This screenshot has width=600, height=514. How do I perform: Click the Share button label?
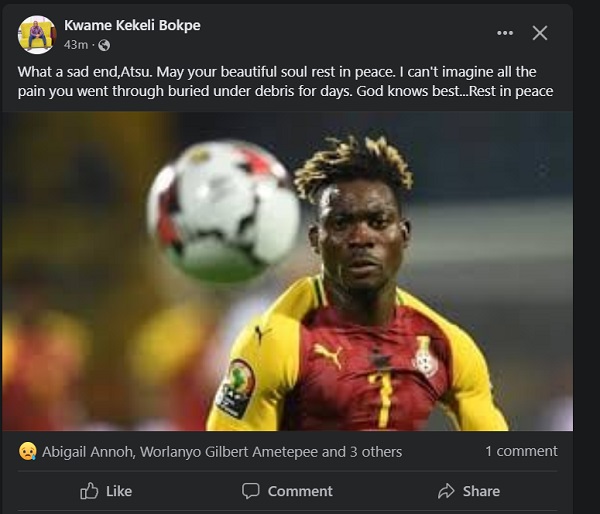[x=481, y=491]
